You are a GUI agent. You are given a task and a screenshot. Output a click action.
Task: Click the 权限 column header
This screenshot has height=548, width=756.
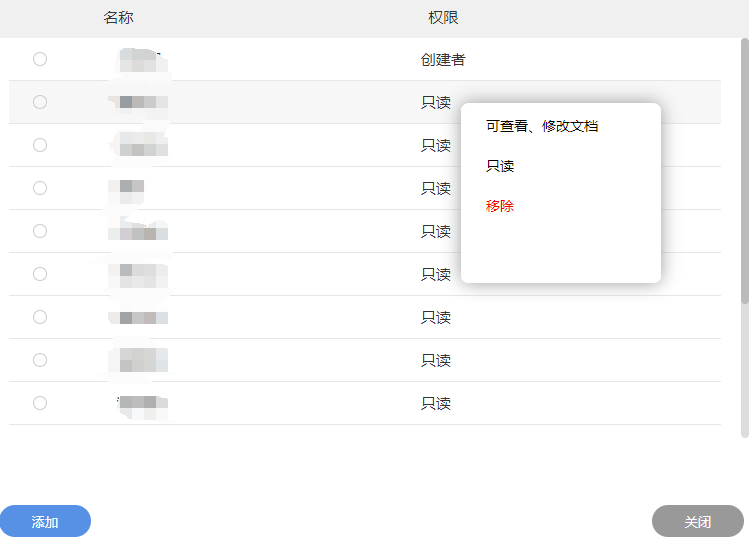443,18
